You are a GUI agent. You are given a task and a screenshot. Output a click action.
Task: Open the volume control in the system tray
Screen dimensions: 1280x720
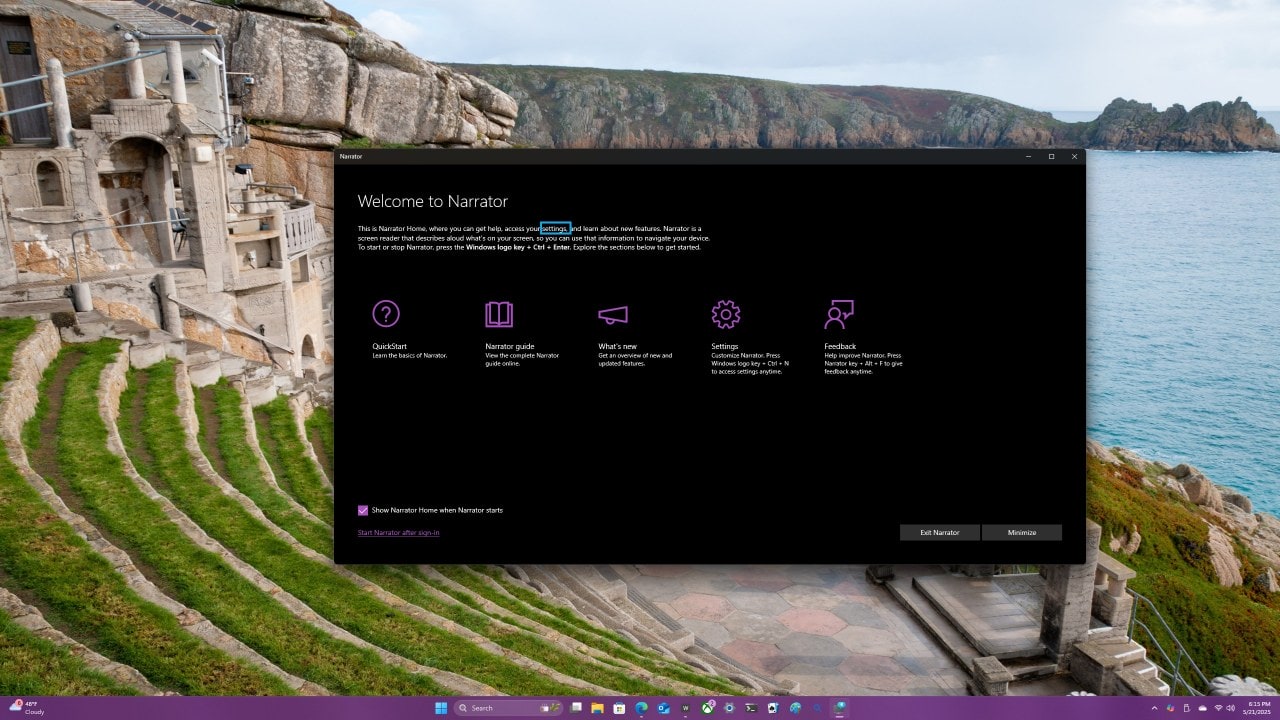point(1230,708)
